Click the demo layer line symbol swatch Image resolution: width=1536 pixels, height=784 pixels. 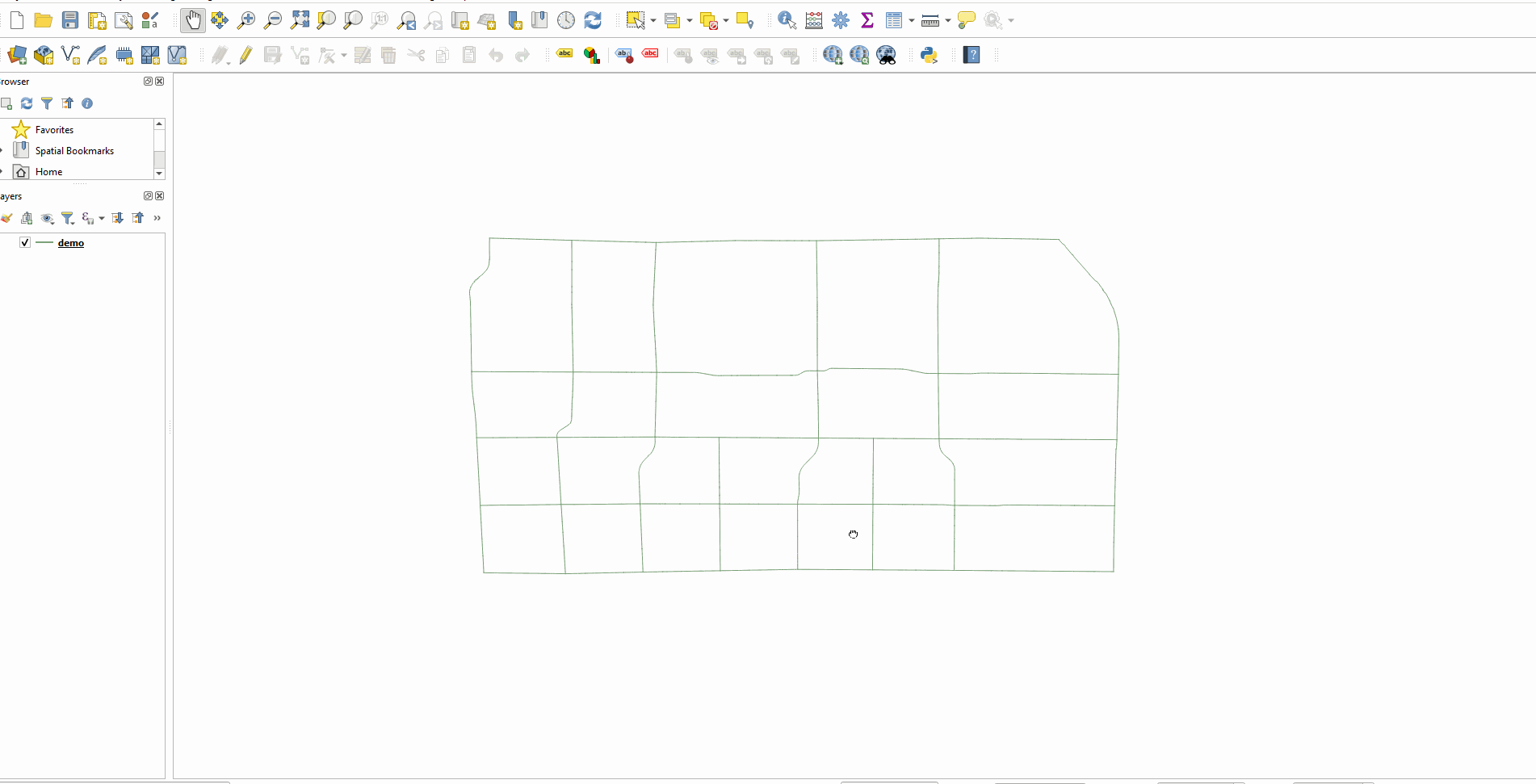(x=44, y=242)
